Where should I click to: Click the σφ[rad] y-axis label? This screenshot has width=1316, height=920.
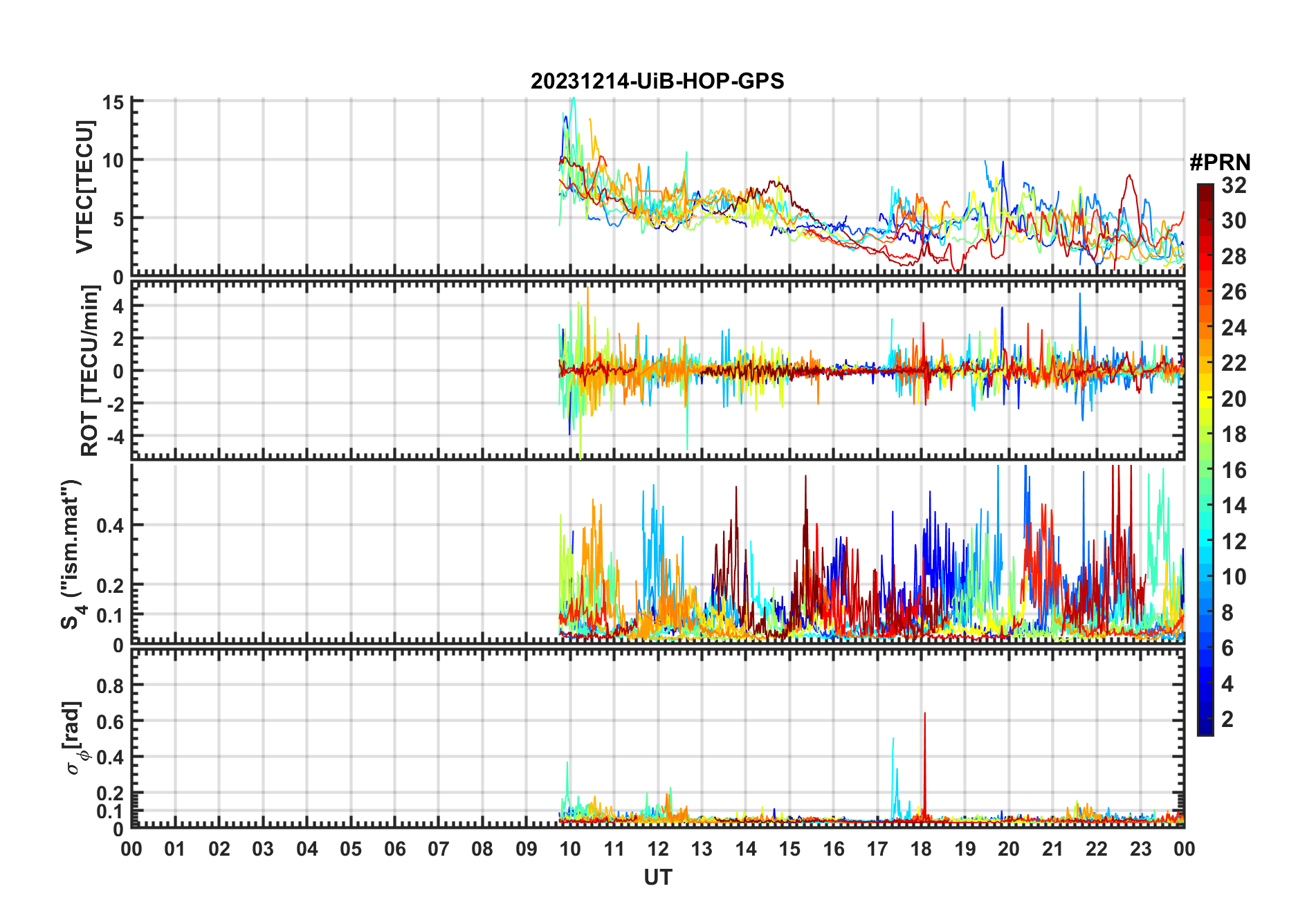75,737
